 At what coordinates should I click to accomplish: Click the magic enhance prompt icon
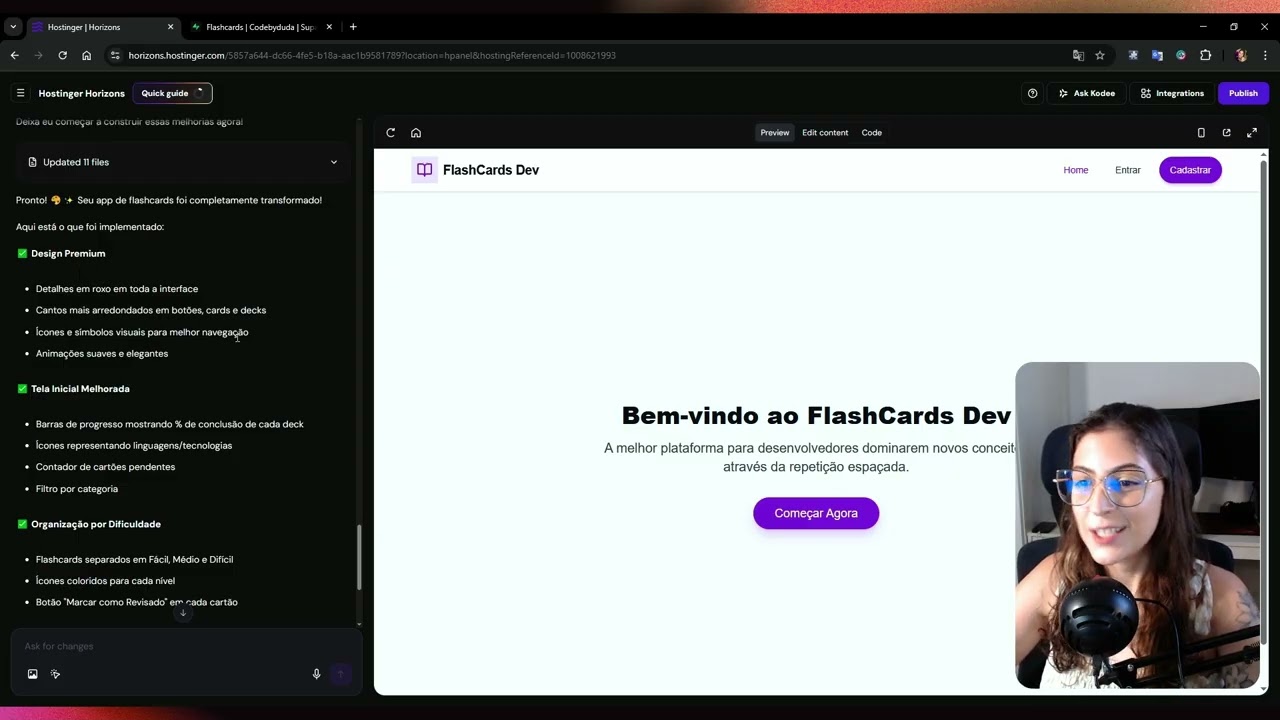click(x=55, y=674)
